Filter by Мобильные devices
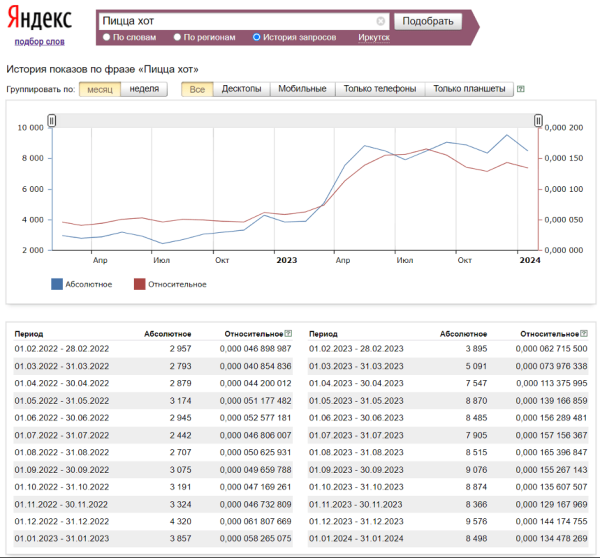The image size is (600, 558). click(x=302, y=89)
